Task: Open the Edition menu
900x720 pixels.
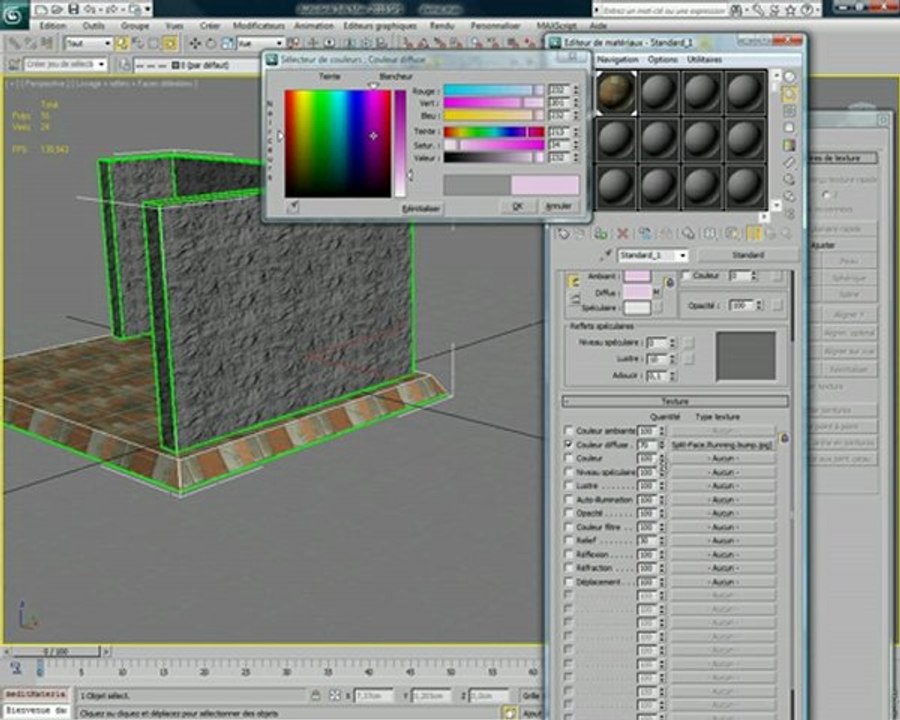Action: (x=53, y=26)
